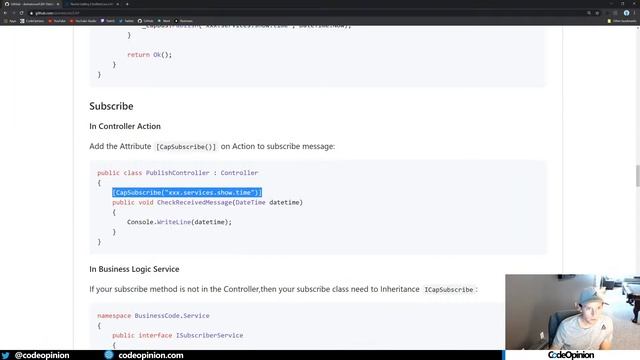Click the highlighted CapSubscribe attribute line
Image resolution: width=640 pixels, height=360 pixels.
point(187,192)
